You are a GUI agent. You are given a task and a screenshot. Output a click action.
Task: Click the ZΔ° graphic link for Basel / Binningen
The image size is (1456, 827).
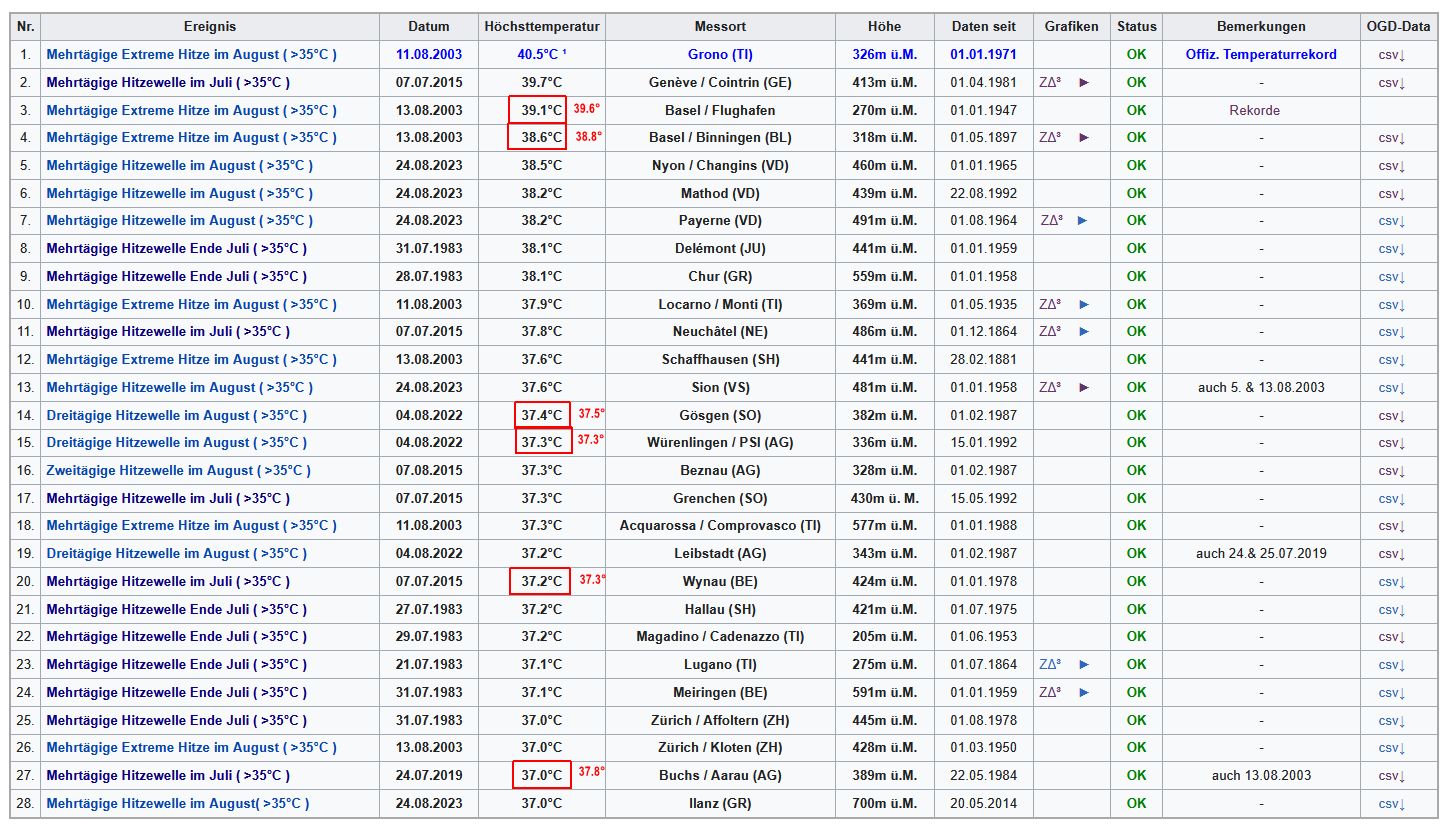(x=1050, y=137)
